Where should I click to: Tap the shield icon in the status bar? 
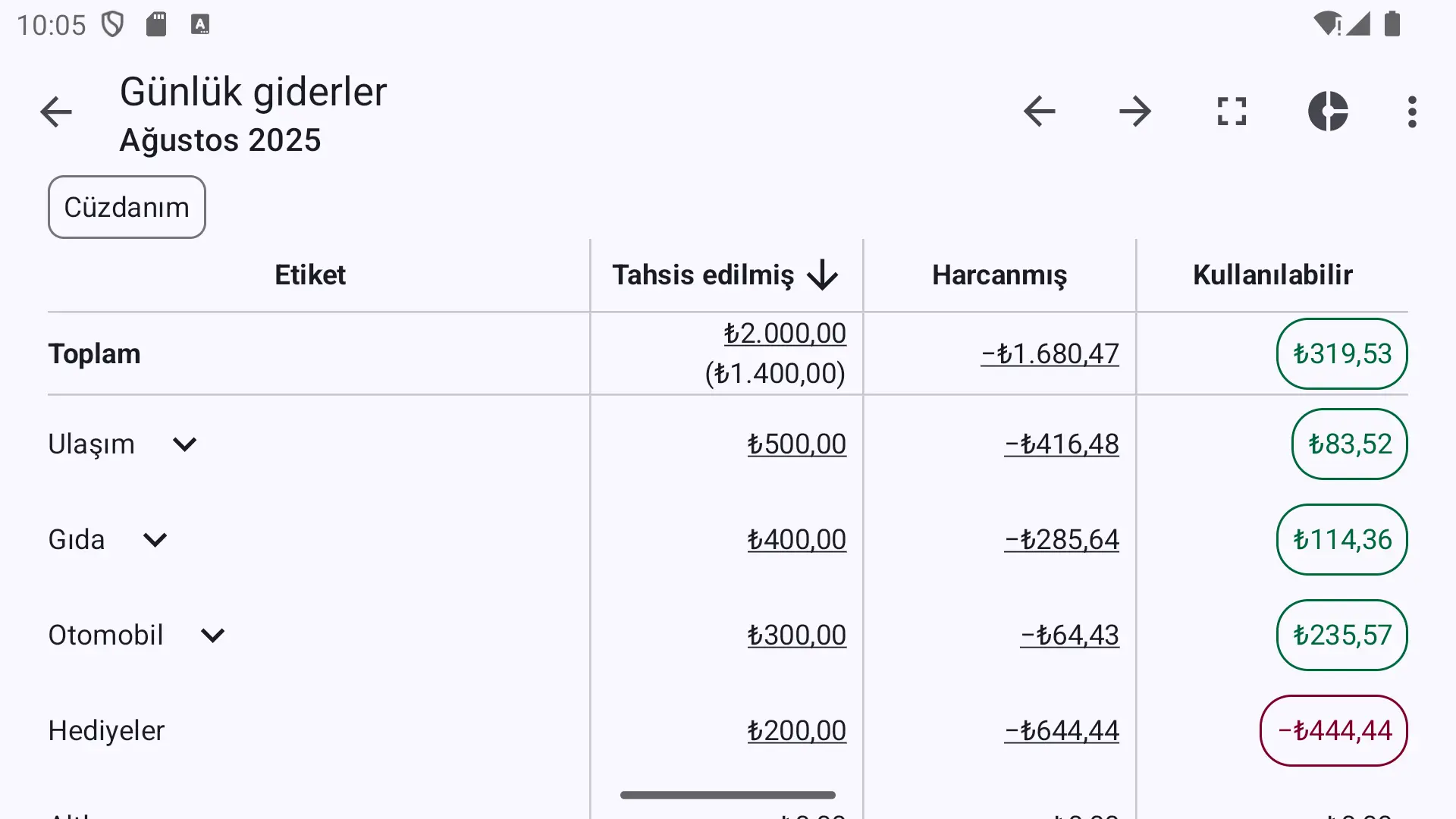113,24
